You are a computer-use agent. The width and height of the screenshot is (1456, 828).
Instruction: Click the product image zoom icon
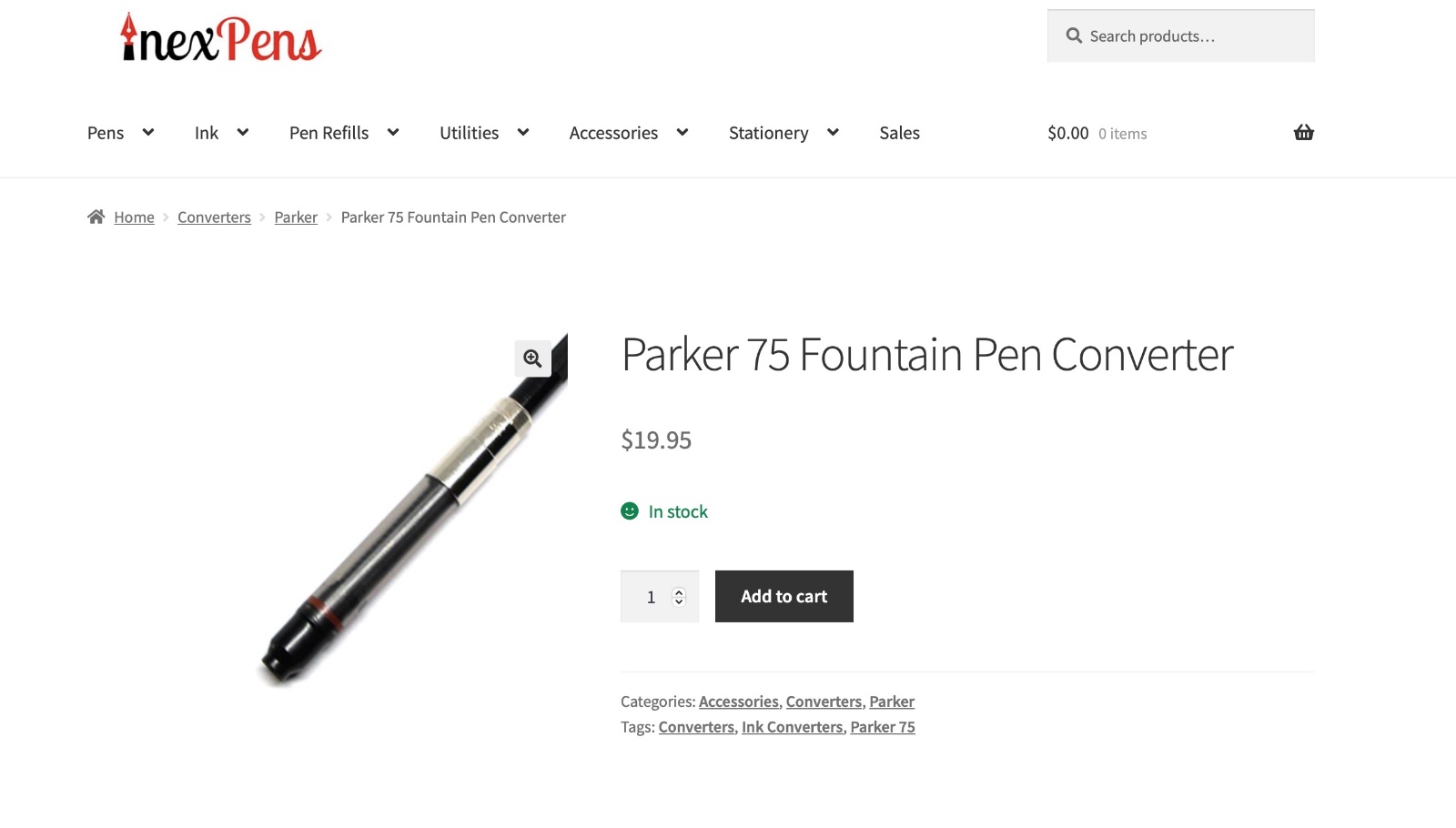(532, 358)
